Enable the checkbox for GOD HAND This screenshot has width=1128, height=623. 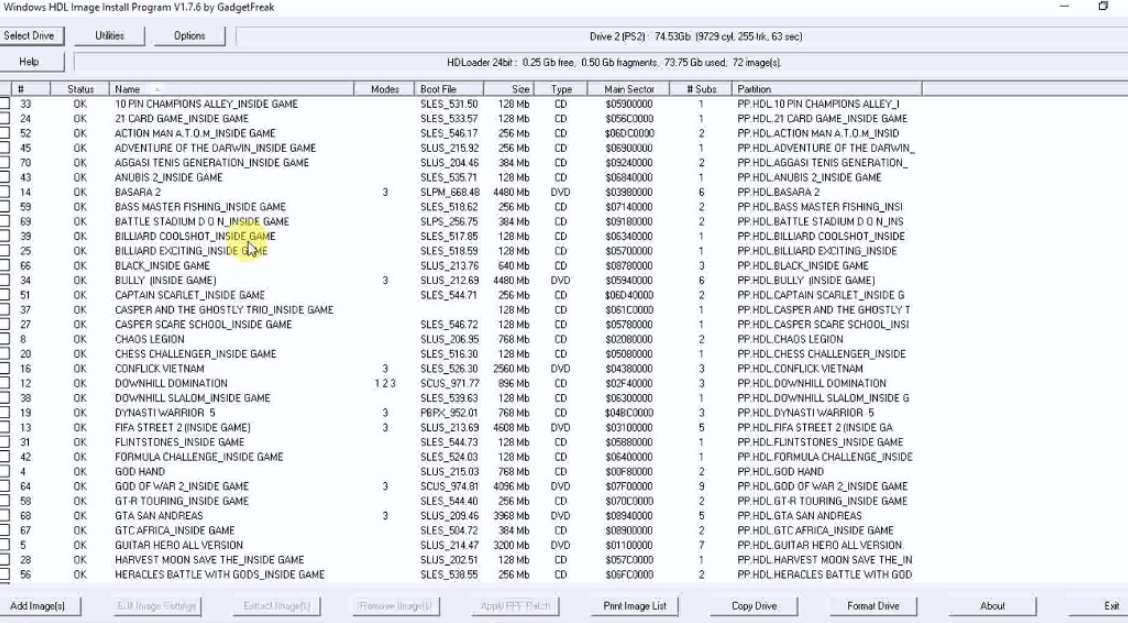5,471
